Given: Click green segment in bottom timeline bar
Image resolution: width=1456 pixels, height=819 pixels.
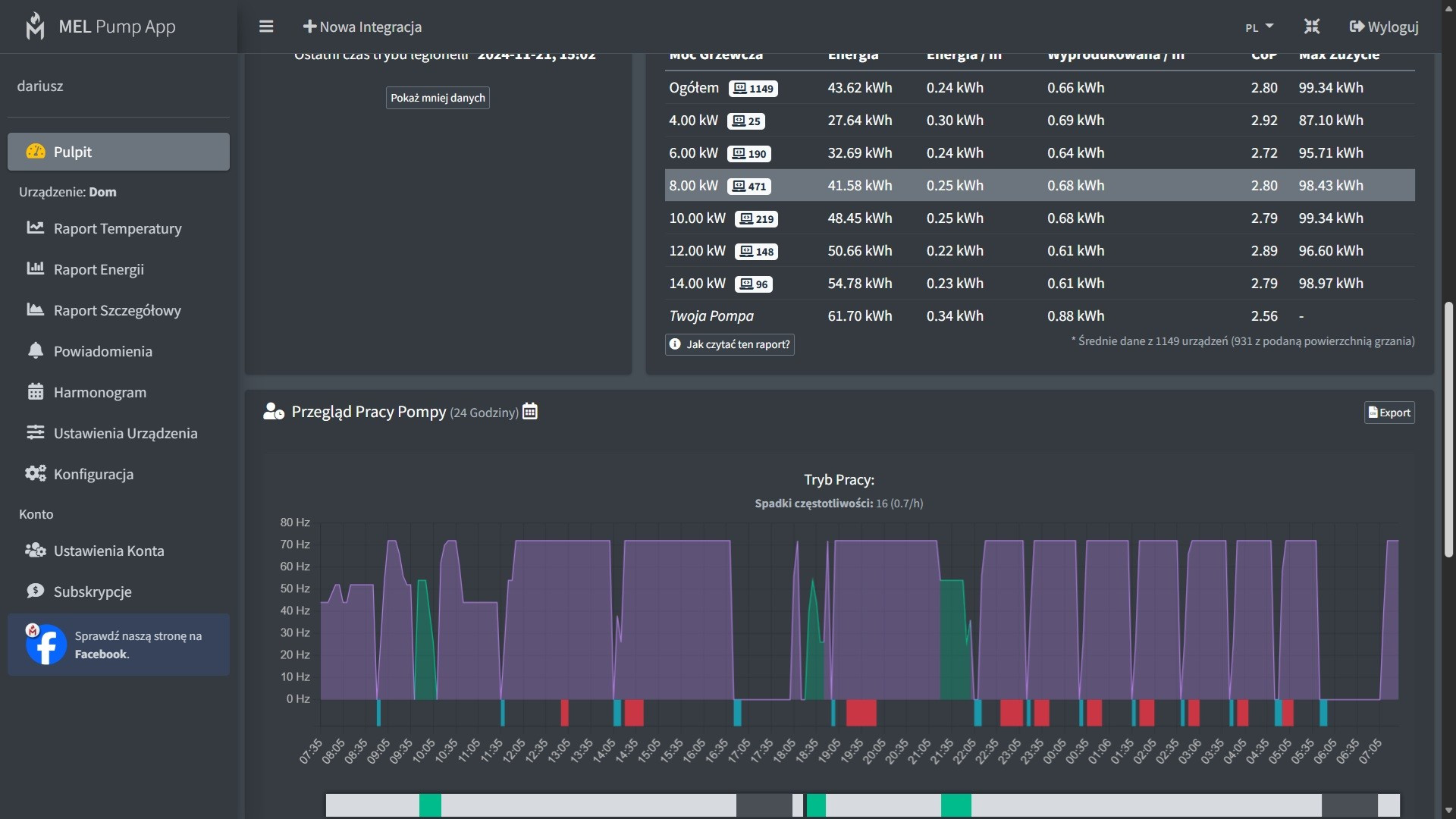Looking at the screenshot, I should (430, 805).
